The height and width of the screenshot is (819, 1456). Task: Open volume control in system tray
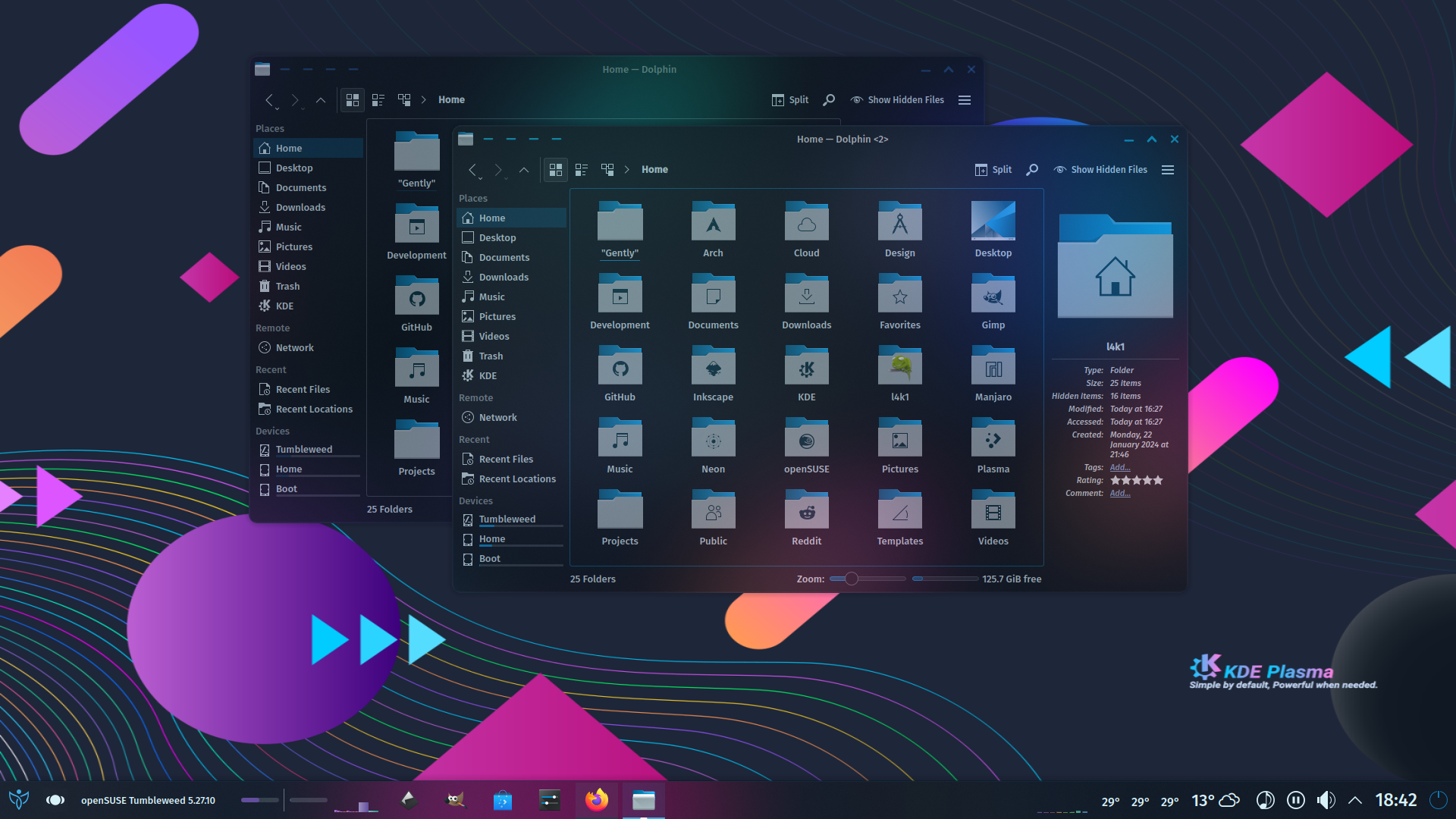click(x=1326, y=800)
